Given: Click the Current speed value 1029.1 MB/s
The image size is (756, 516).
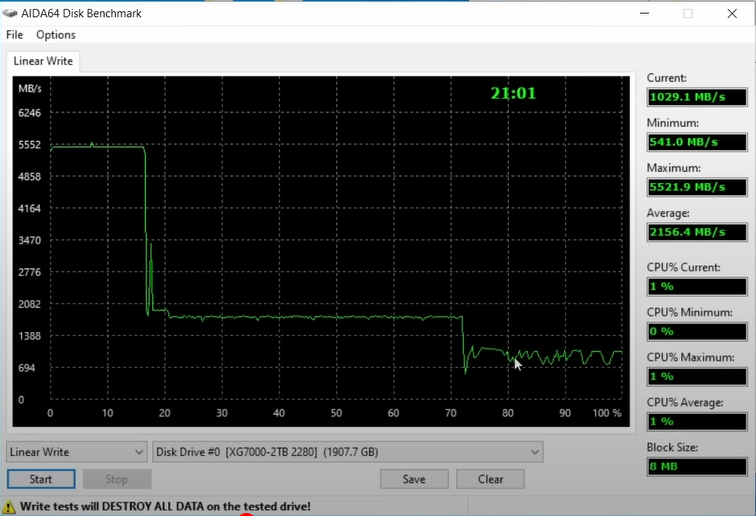Looking at the screenshot, I should (697, 97).
